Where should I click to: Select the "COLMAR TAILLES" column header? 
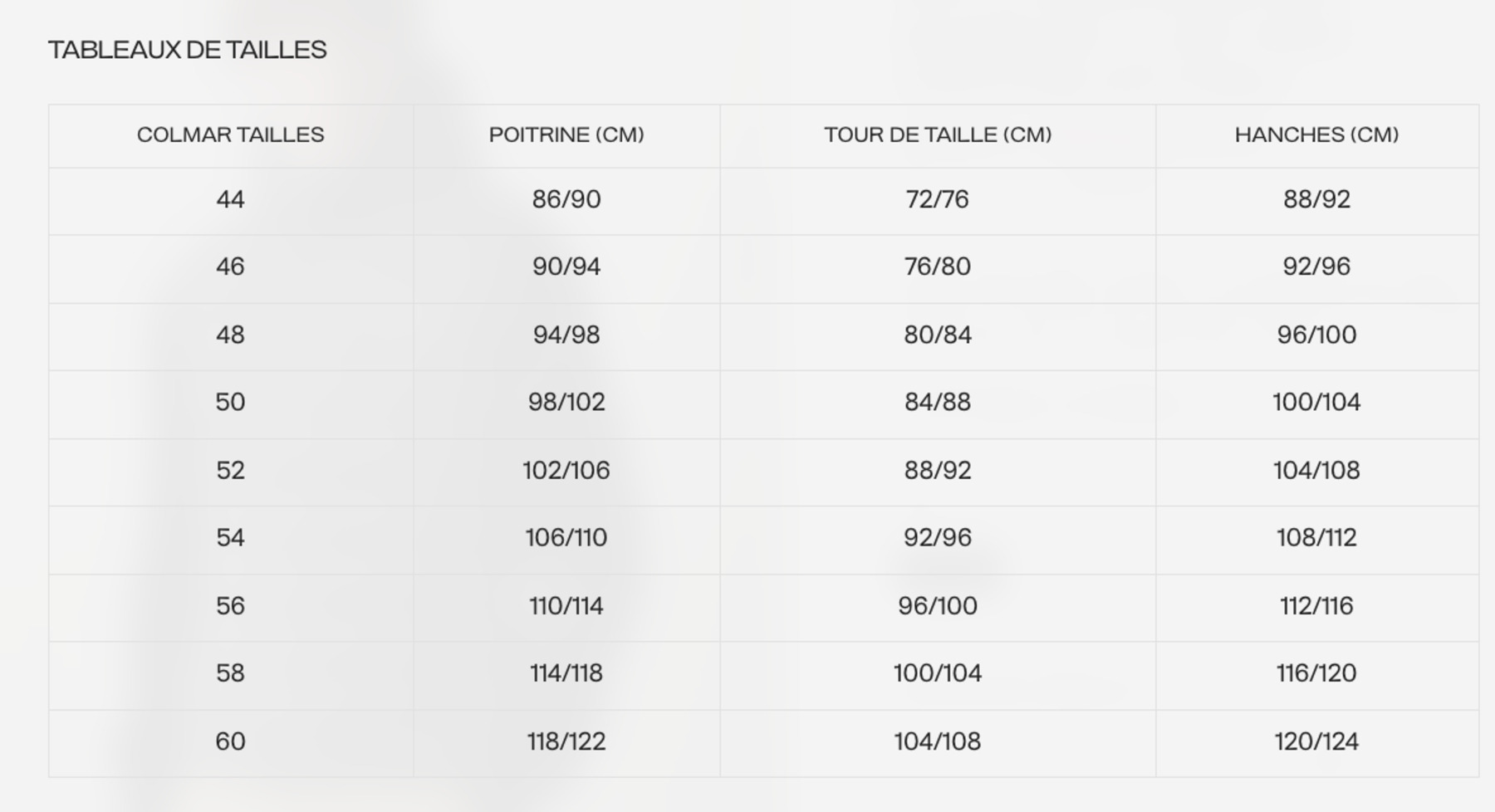point(231,135)
